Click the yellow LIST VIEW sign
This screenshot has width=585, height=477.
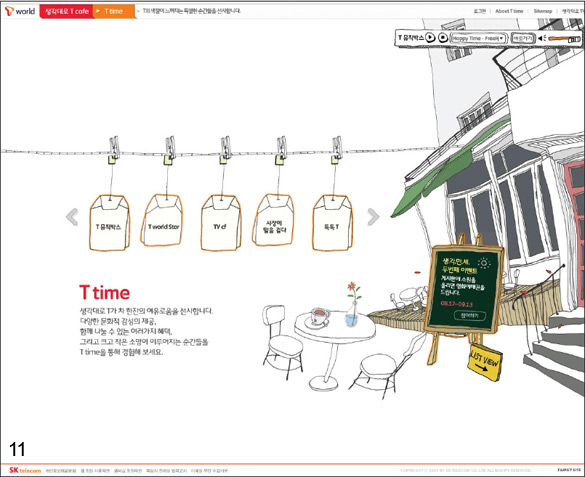[485, 362]
